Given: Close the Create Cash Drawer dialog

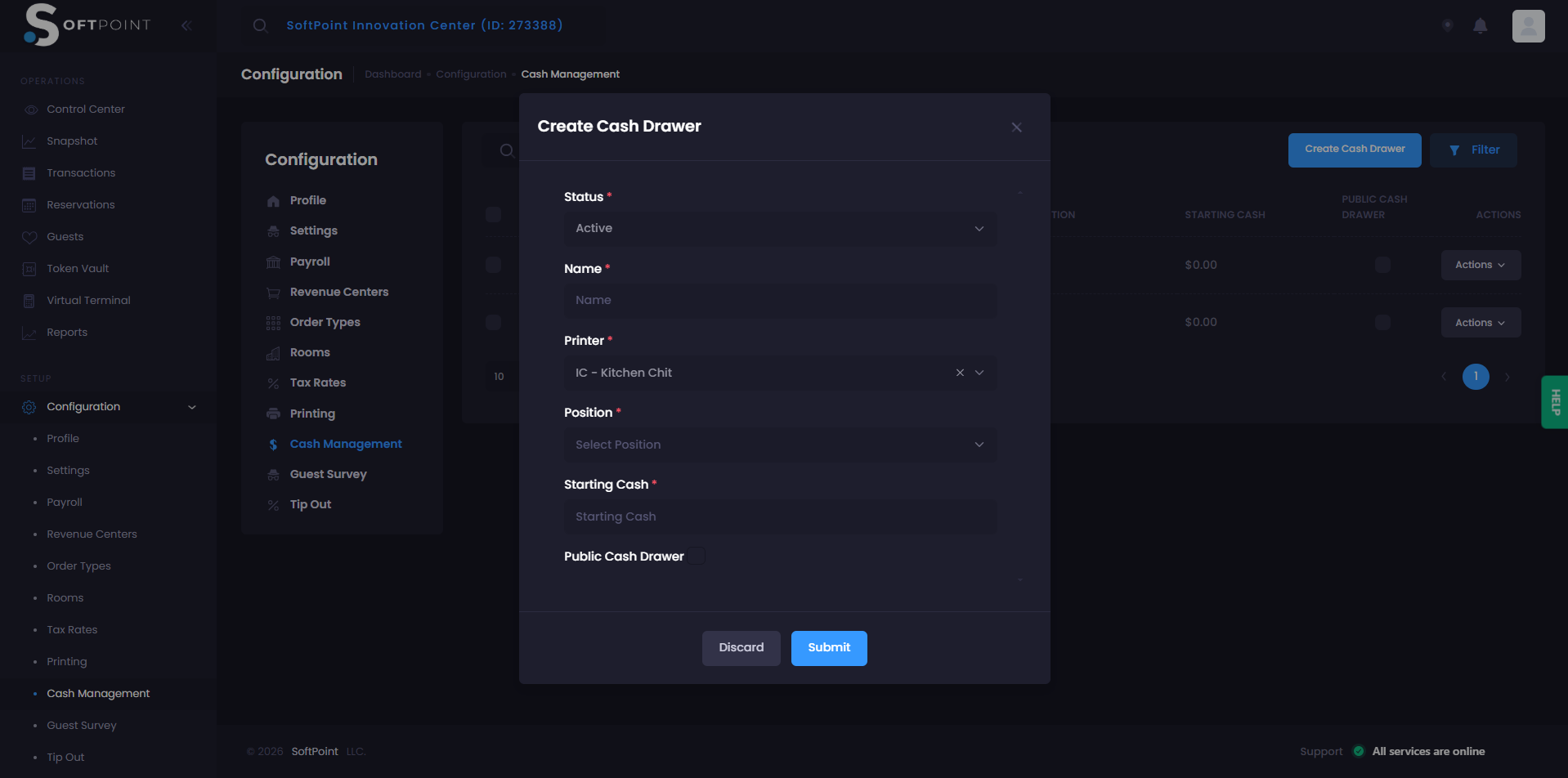Looking at the screenshot, I should coord(1016,127).
